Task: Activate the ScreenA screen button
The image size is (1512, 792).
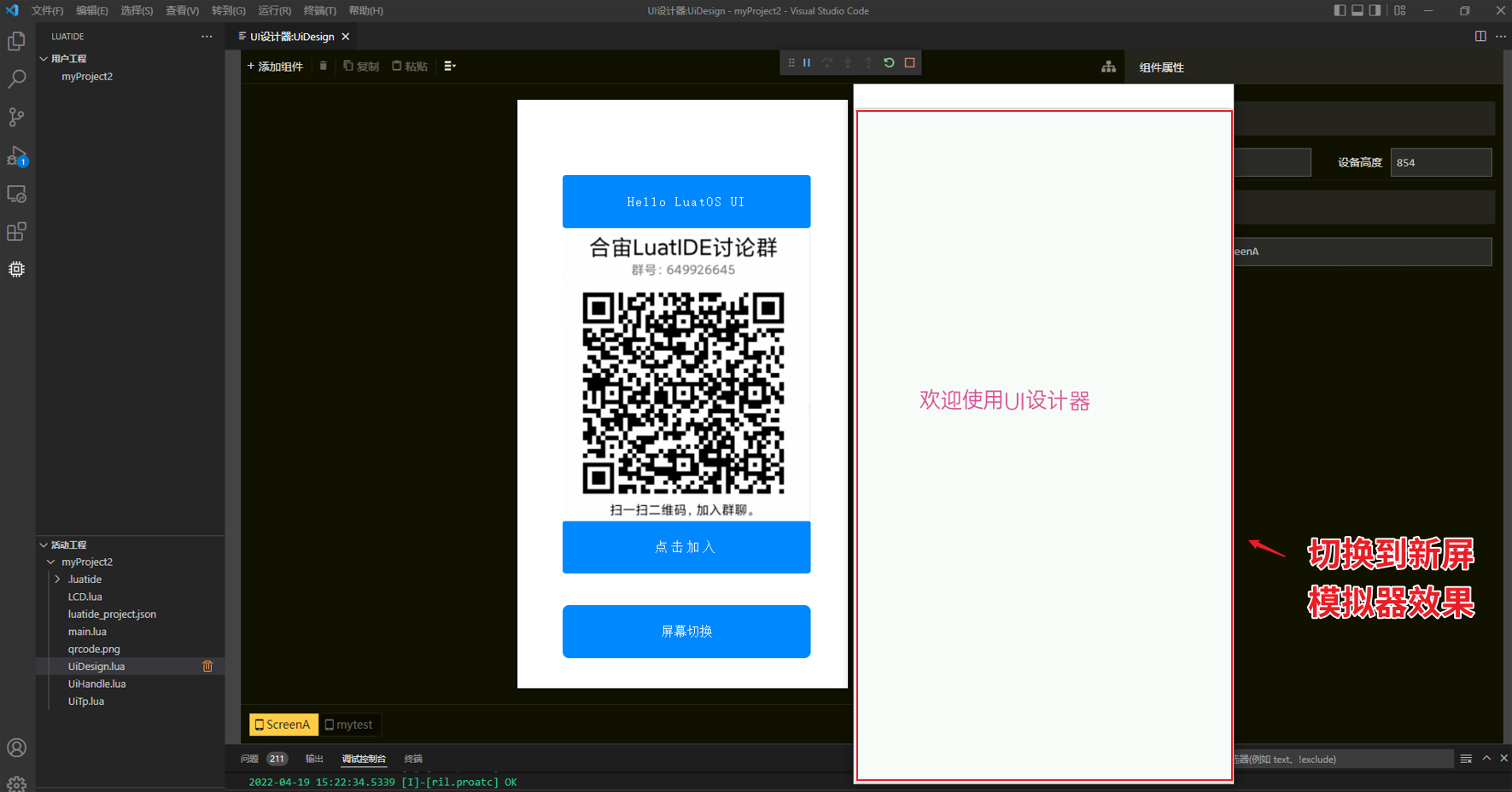Action: 283,724
